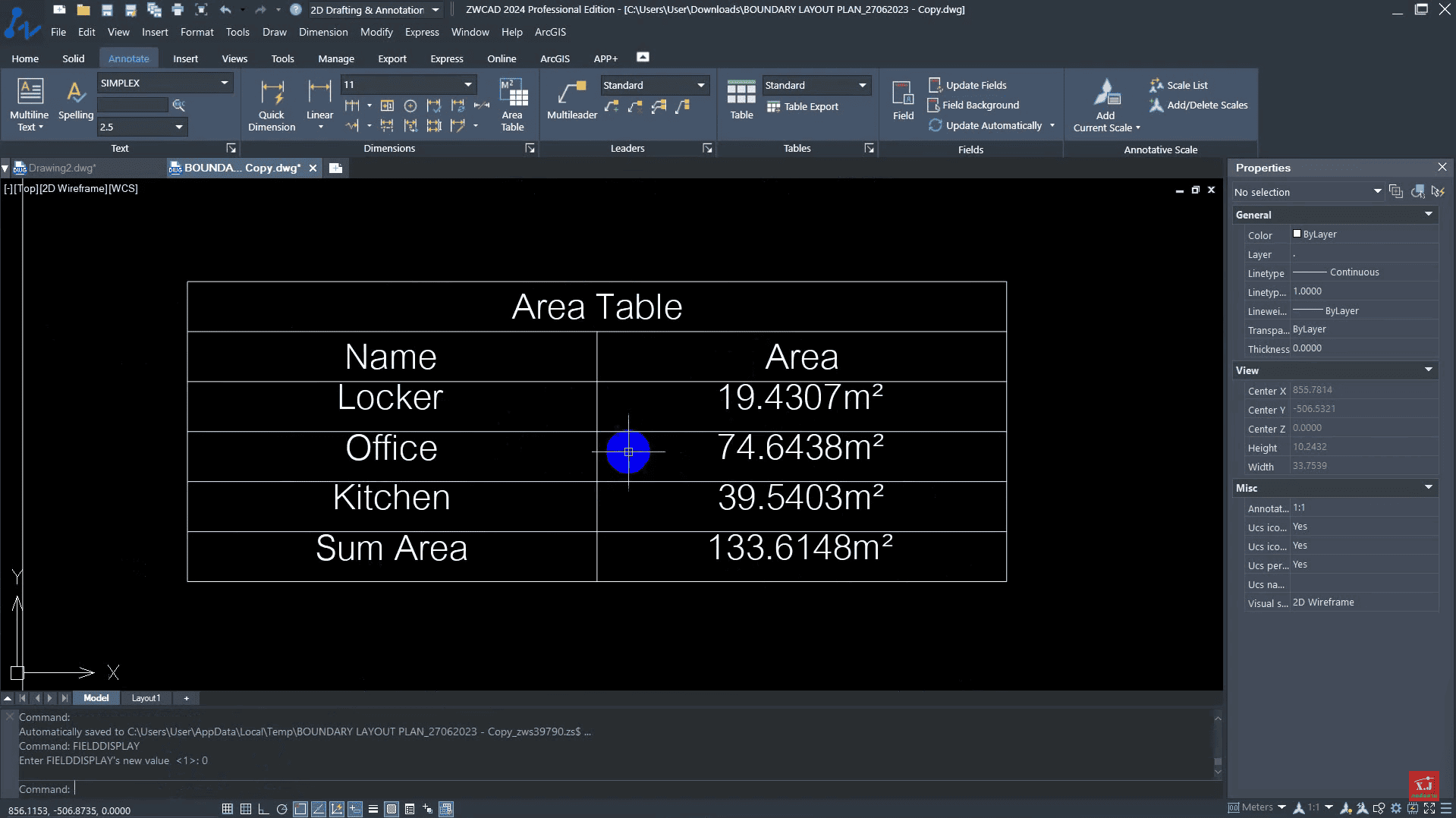Image resolution: width=1456 pixels, height=818 pixels.
Task: Click Update Automatically button
Action: (986, 125)
